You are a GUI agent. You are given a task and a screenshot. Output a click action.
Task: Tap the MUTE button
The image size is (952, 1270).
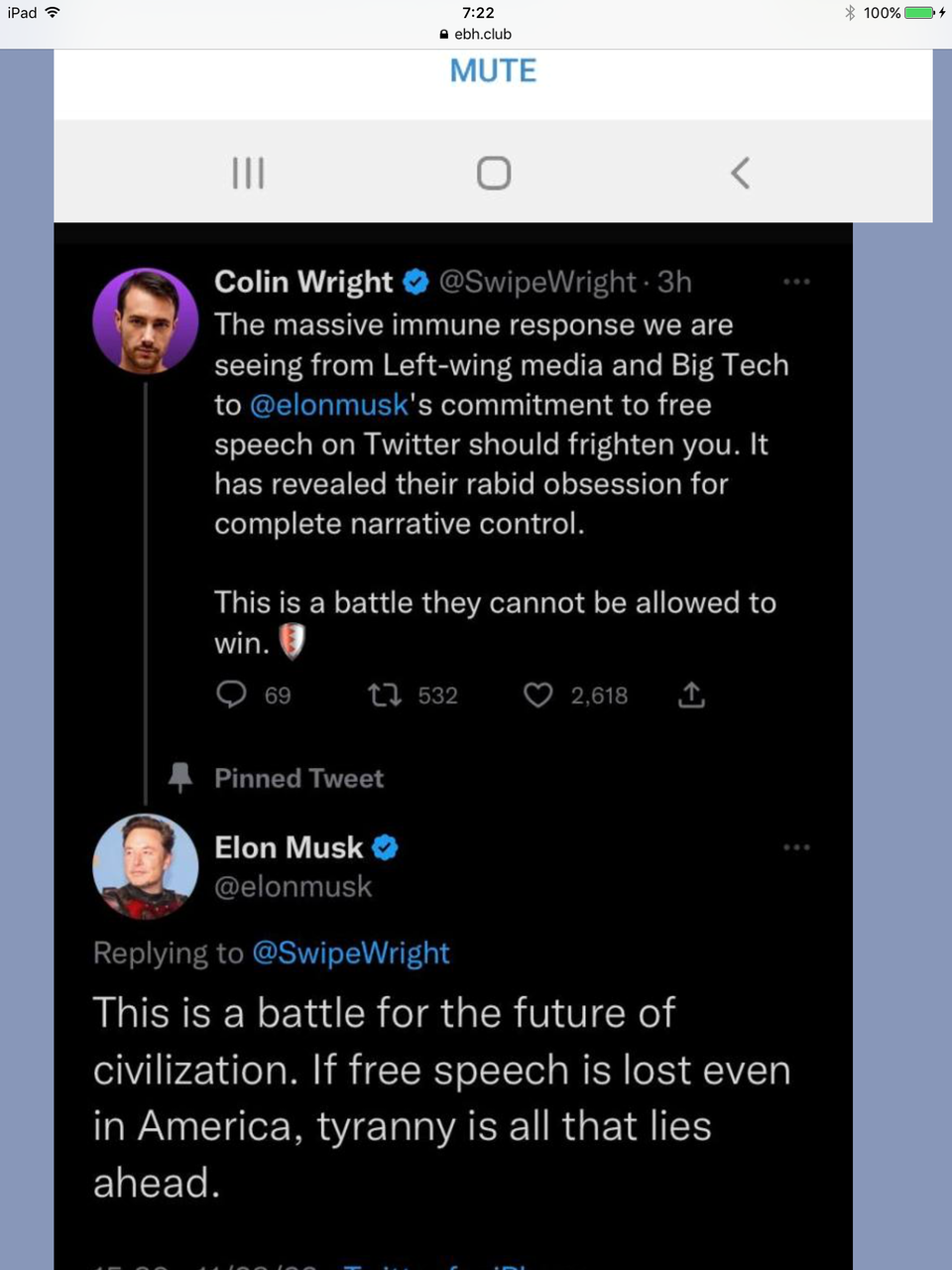(x=493, y=70)
